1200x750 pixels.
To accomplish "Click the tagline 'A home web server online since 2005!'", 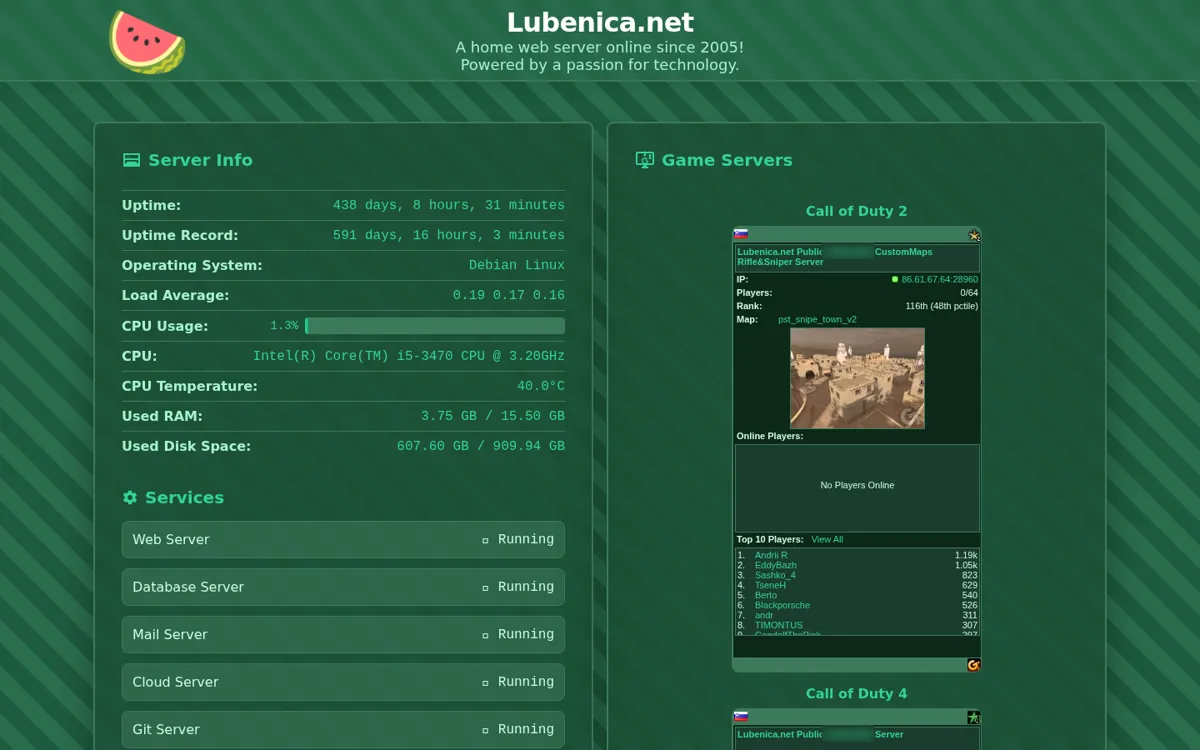I will coord(600,47).
